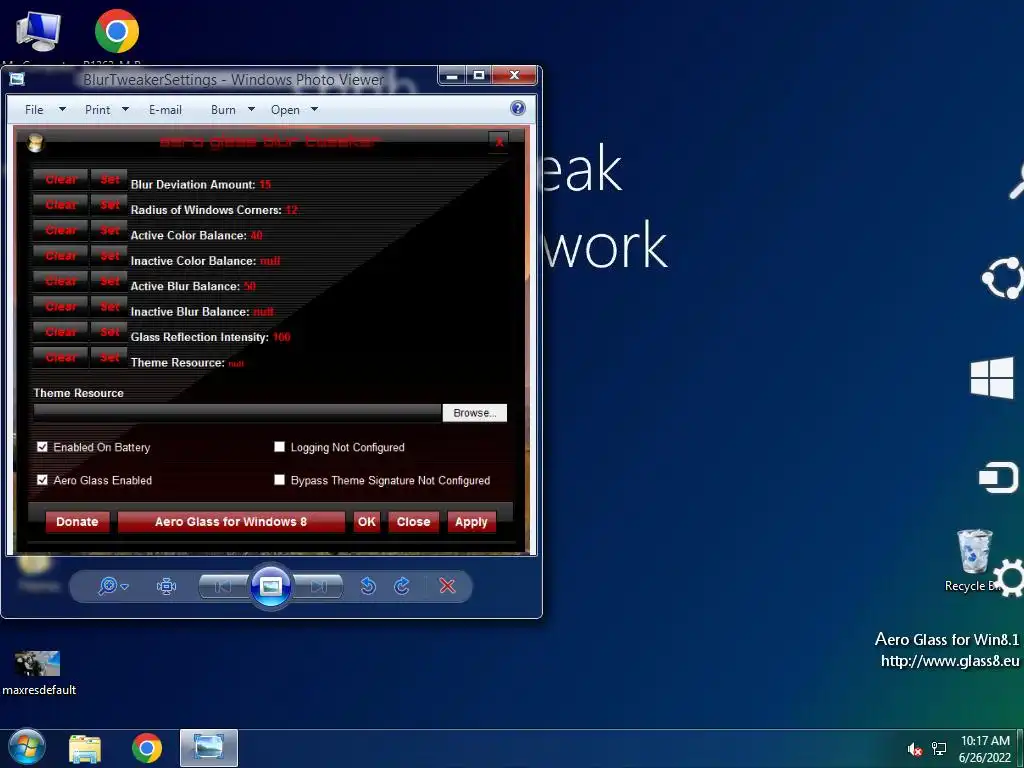Click Clear for Active Blur Balance
The image size is (1024, 768).
(x=61, y=281)
